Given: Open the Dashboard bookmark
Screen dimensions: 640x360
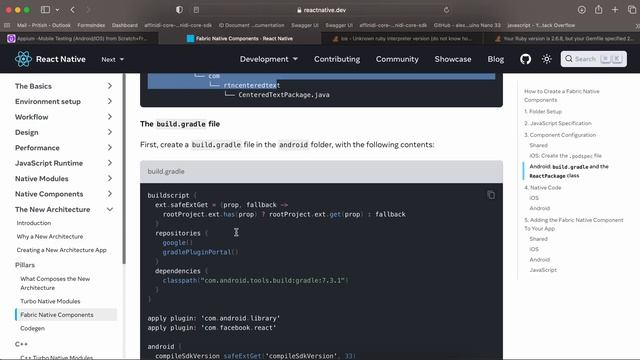Looking at the screenshot, I should coord(125,25).
